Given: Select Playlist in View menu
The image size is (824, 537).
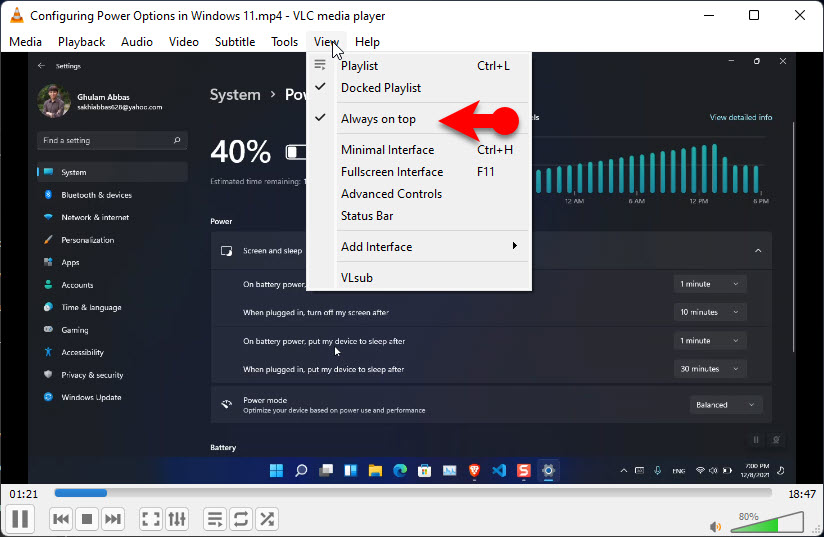Looking at the screenshot, I should pos(419,66).
